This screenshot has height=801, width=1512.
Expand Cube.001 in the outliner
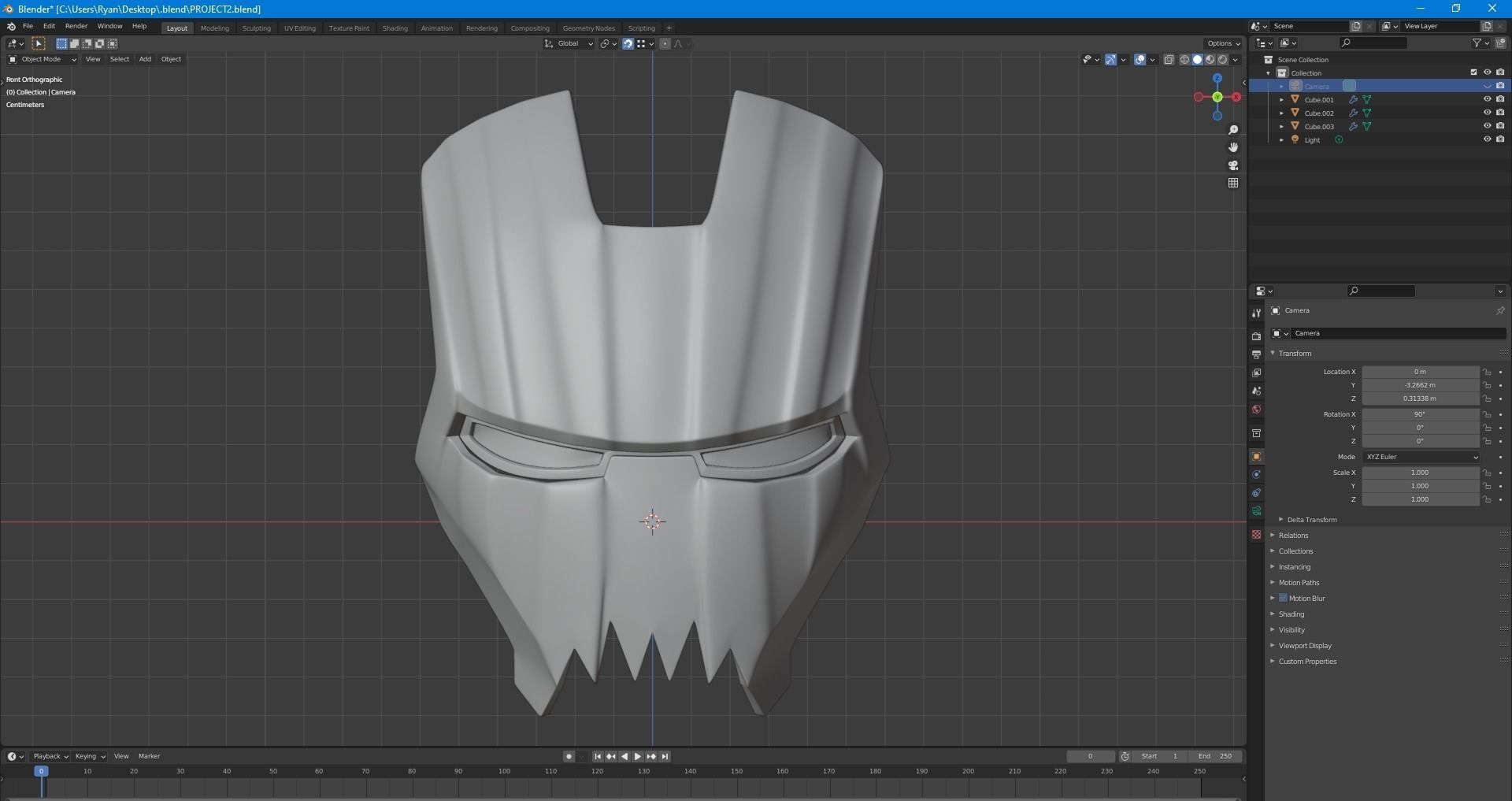(x=1282, y=100)
